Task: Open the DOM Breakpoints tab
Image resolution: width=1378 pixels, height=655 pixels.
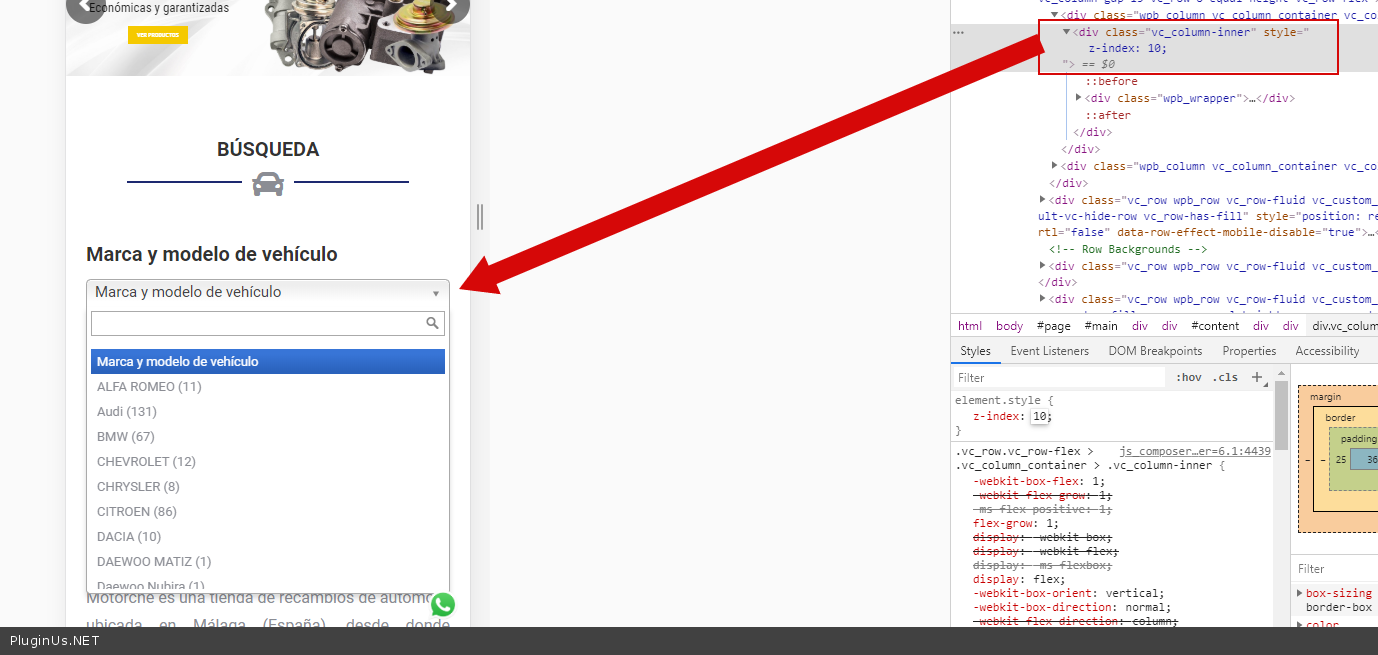Action: click(1155, 351)
